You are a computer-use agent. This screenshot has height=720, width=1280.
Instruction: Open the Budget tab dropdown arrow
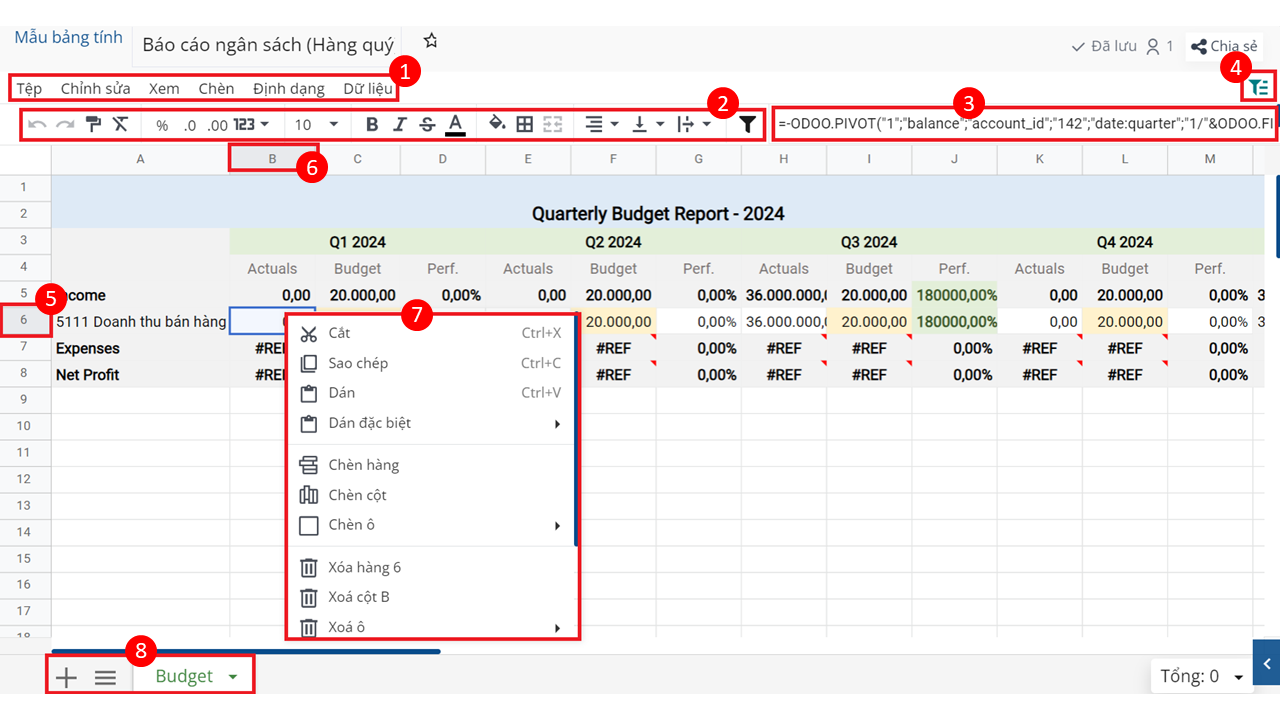[x=233, y=677]
